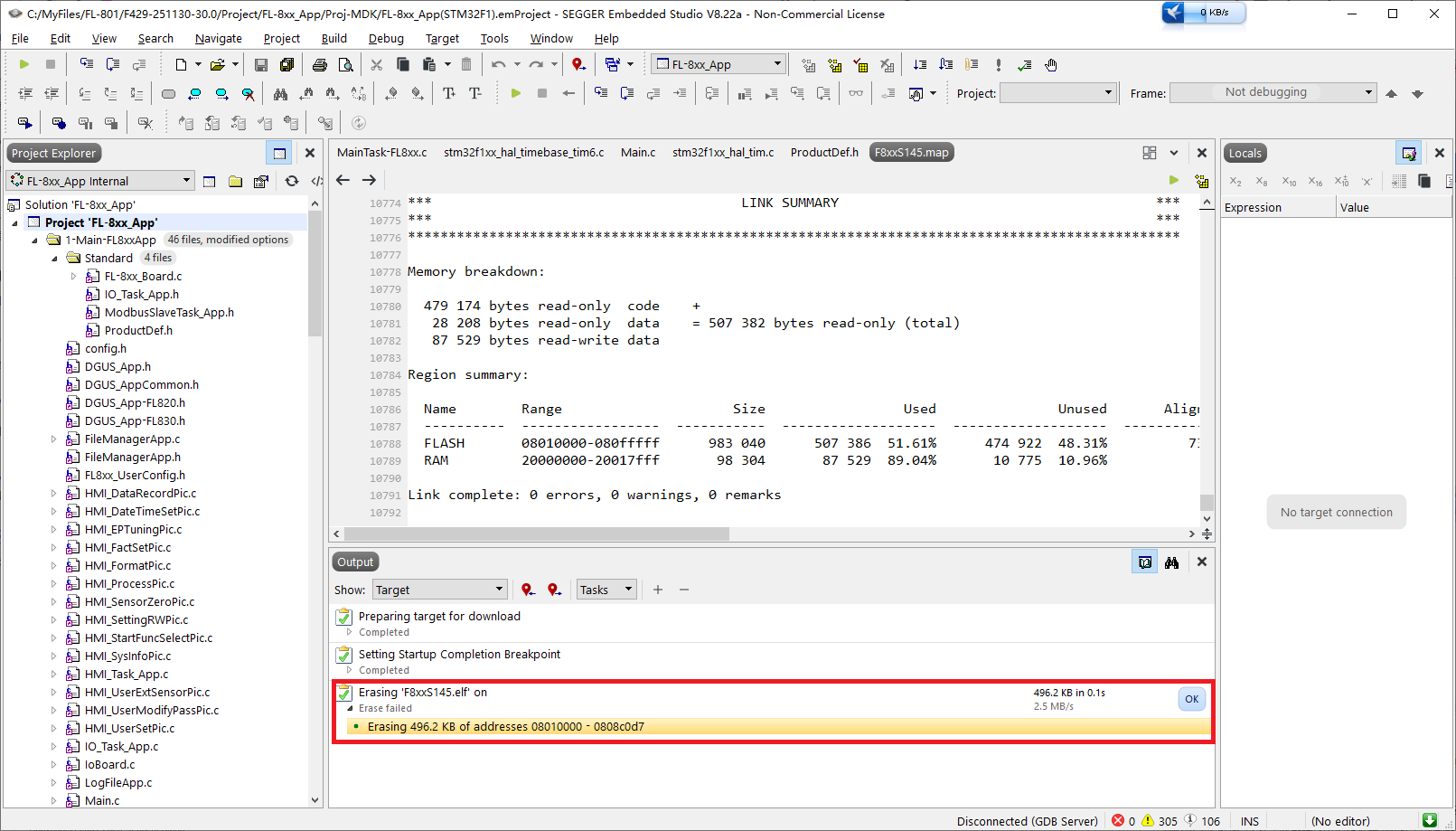Click the red breakpoint pin icon in toolbar
The width and height of the screenshot is (1456, 831).
(x=578, y=65)
